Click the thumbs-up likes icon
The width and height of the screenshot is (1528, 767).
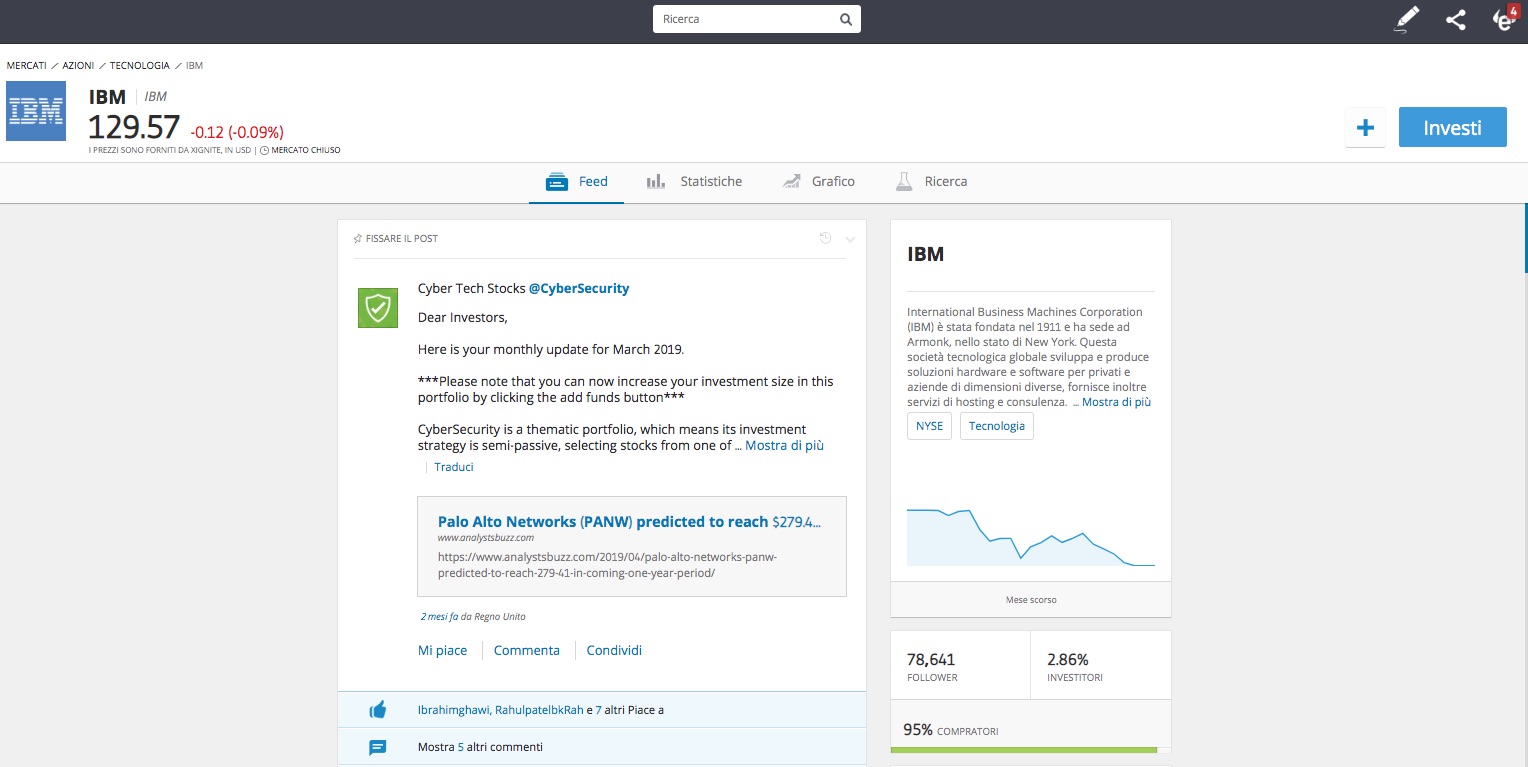point(377,710)
